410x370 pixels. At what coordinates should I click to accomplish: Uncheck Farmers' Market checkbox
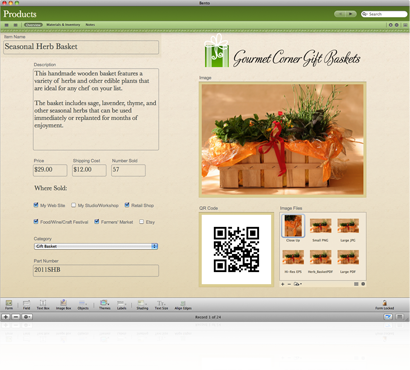click(97, 221)
